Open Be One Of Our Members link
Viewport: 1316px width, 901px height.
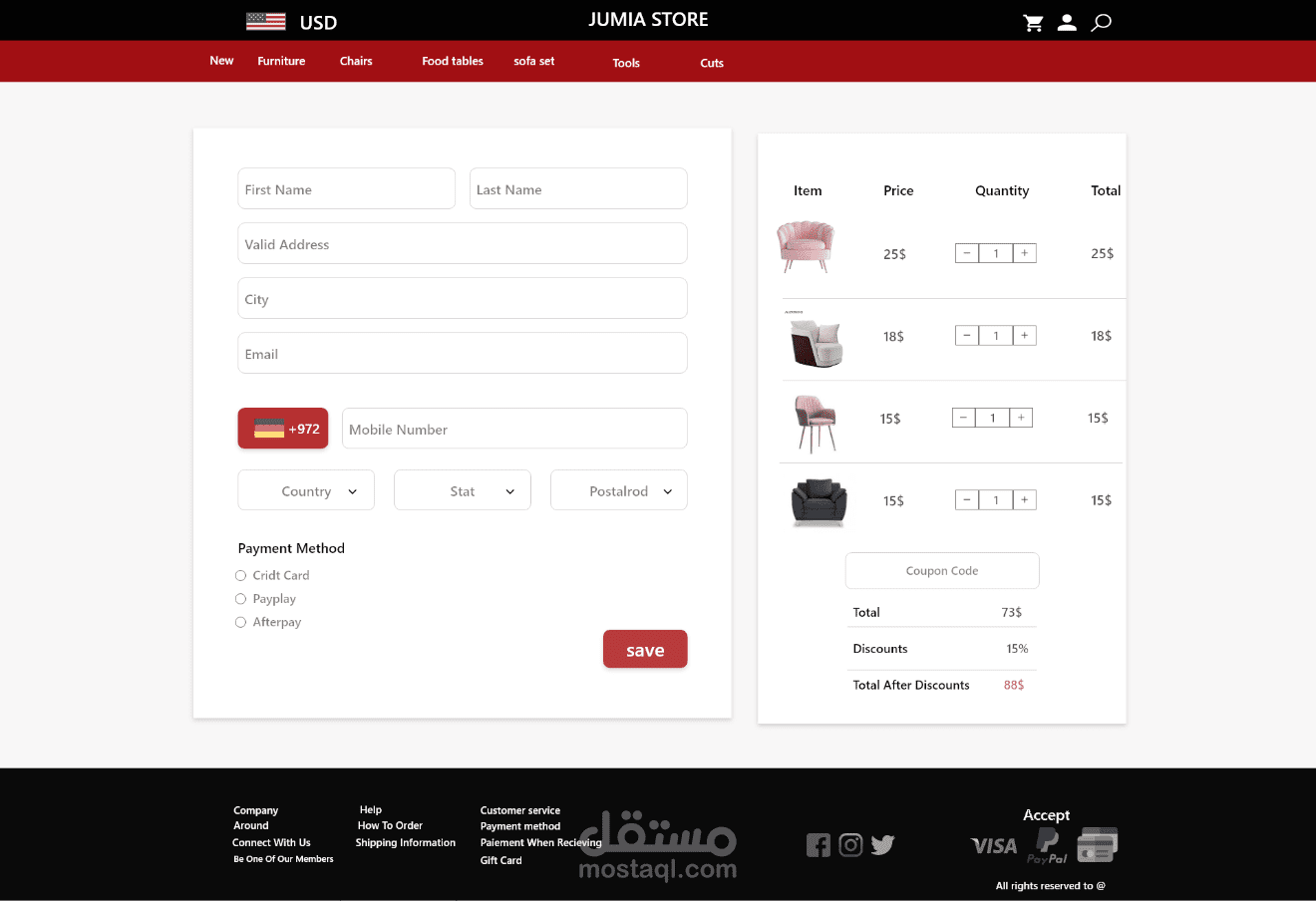pyautogui.click(x=283, y=859)
